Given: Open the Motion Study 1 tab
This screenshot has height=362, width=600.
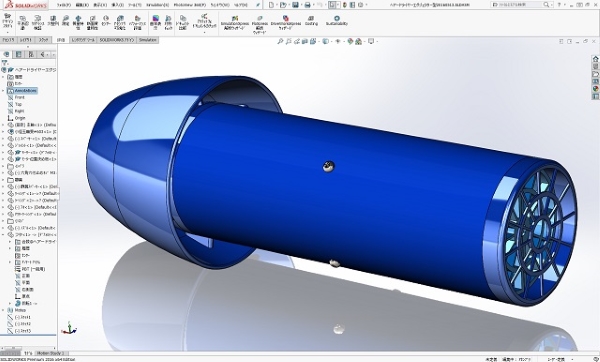Looking at the screenshot, I should pyautogui.click(x=51, y=353).
